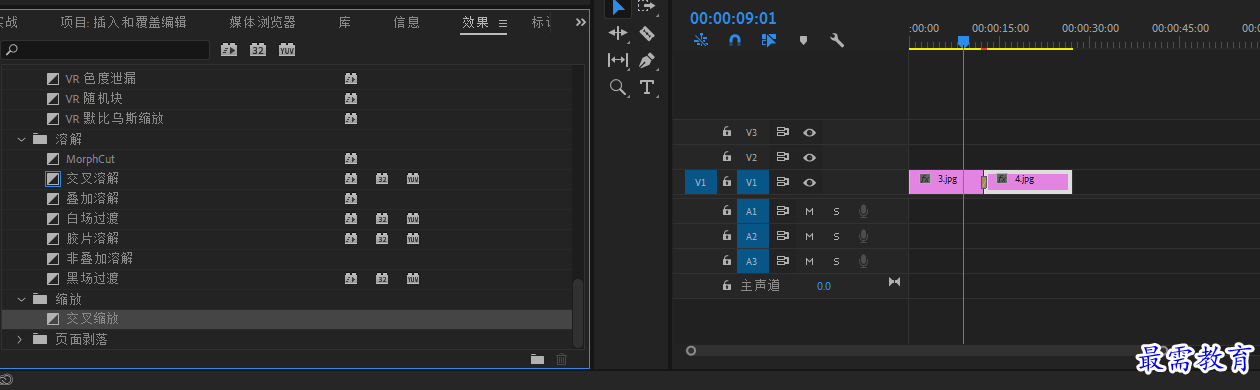Filter effects by 32-bit color icon

click(258, 49)
